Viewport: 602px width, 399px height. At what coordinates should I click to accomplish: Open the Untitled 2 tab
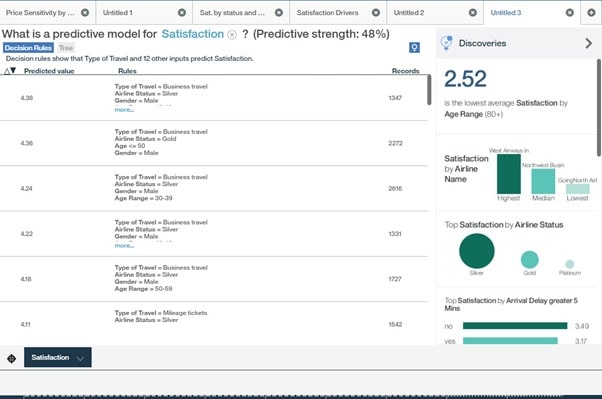(x=409, y=13)
